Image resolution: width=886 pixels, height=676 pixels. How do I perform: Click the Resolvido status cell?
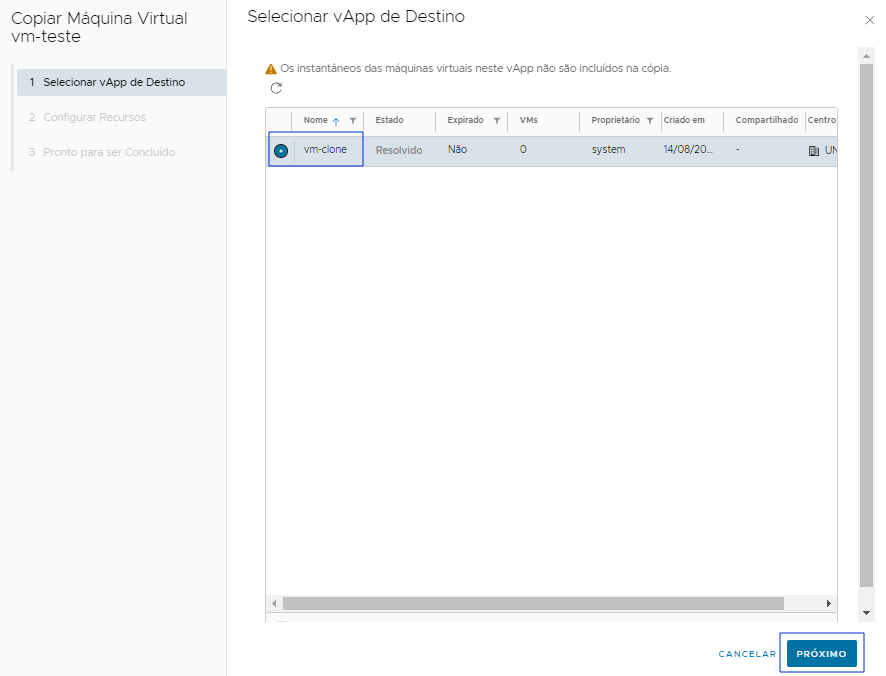(399, 150)
